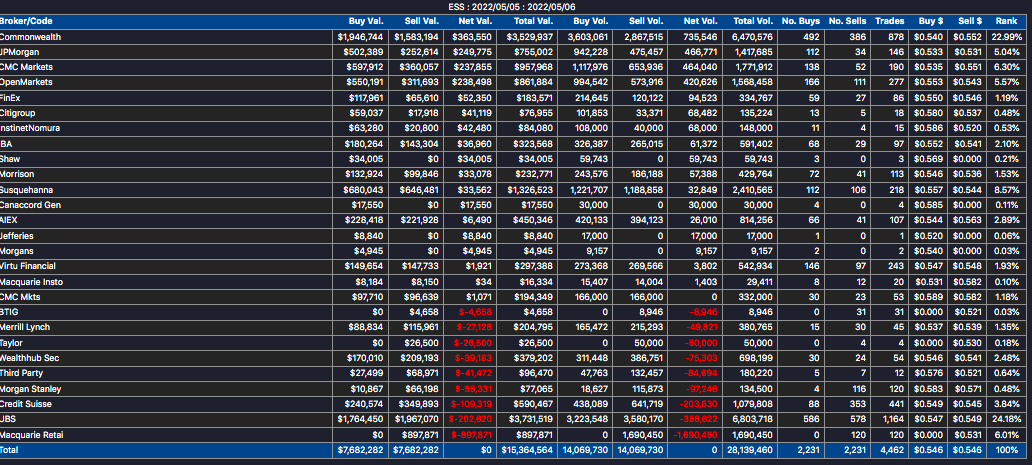Click the Sell Vol. column header

646,21
